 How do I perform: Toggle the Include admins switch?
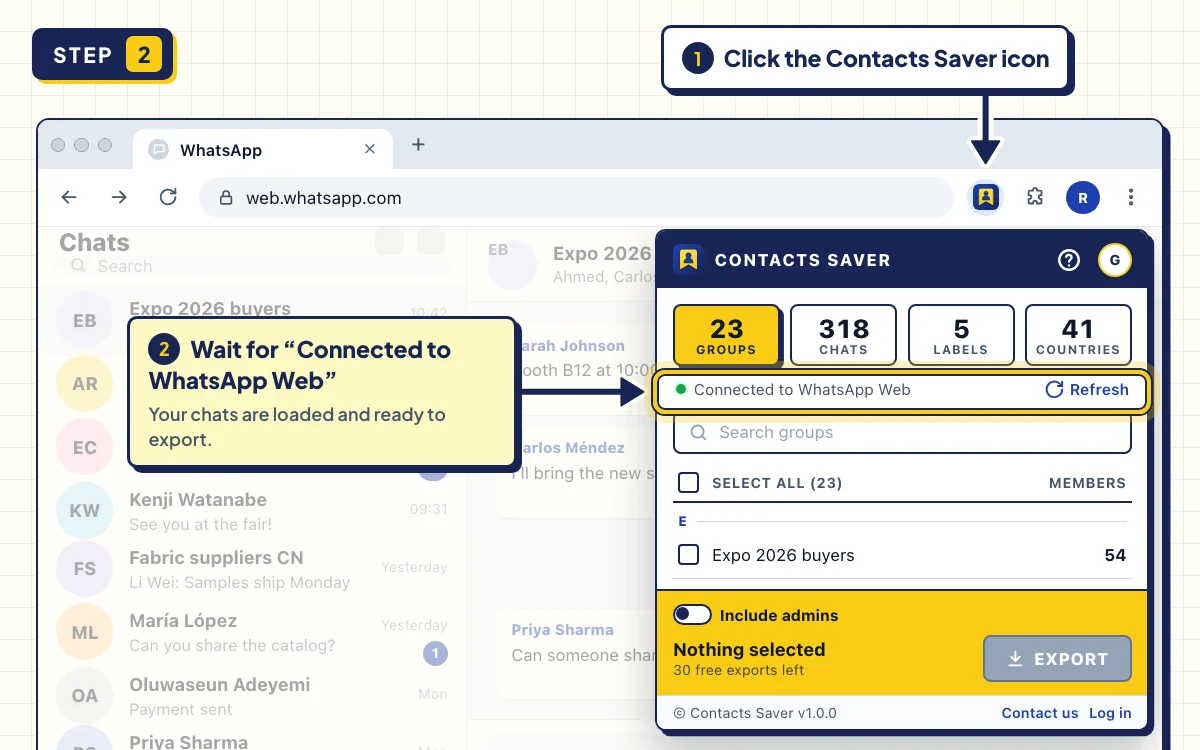coord(693,615)
